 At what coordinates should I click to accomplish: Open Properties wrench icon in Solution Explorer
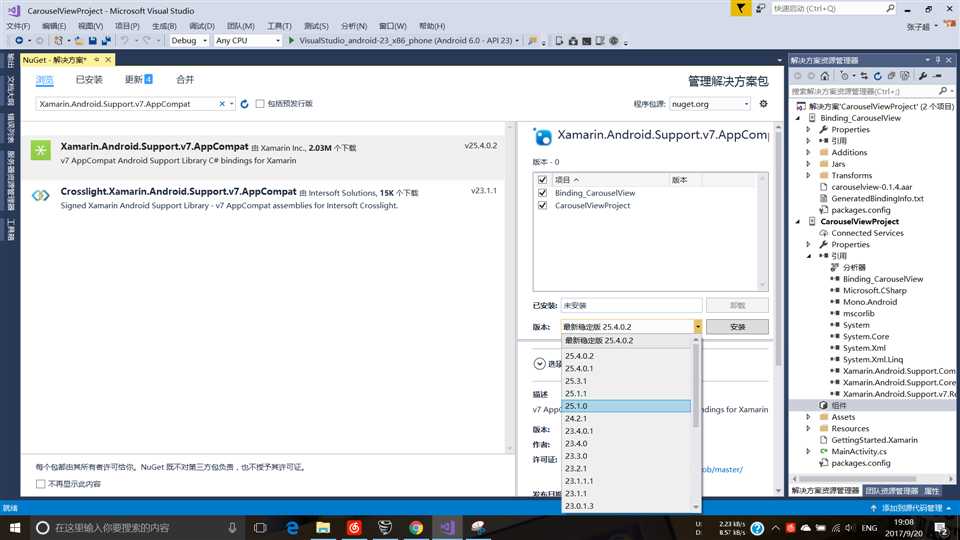923,76
